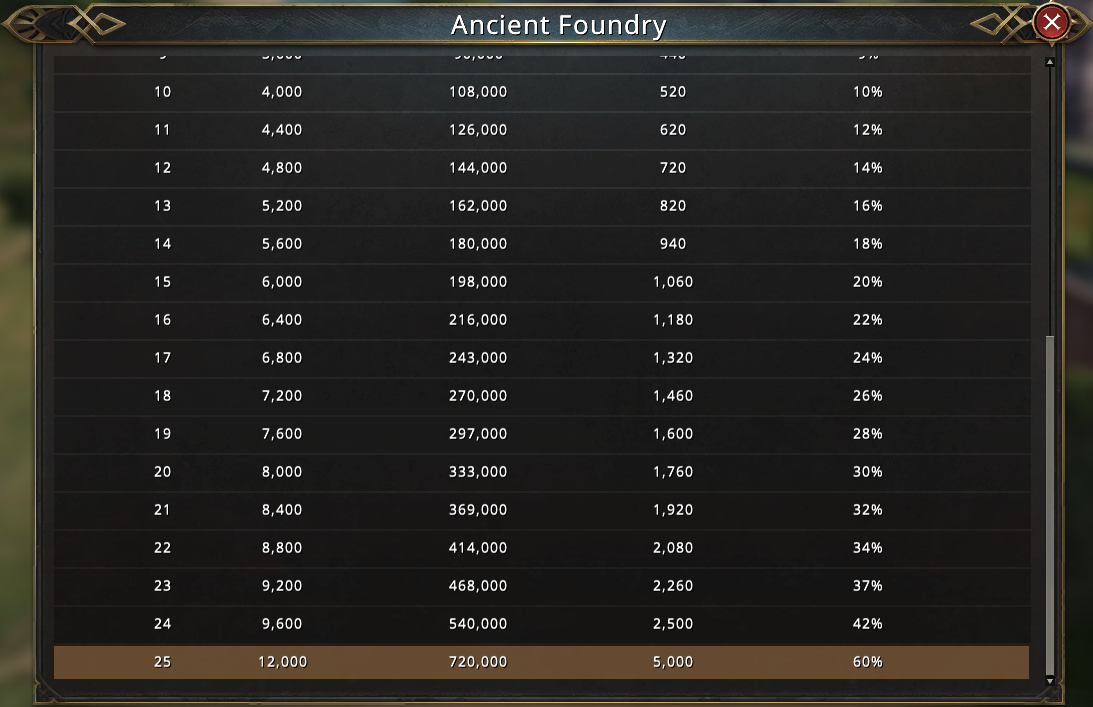Click 540,000 in the level 24 row
Viewport: 1093px width, 707px height.
coord(478,624)
